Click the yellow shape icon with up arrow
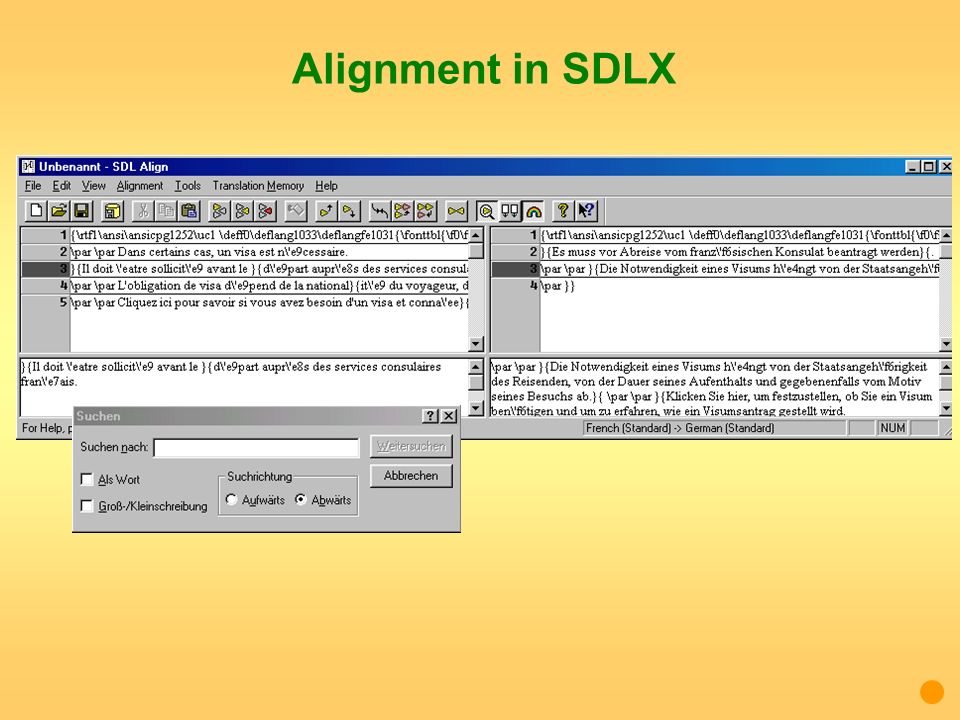This screenshot has height=720, width=960. (326, 211)
